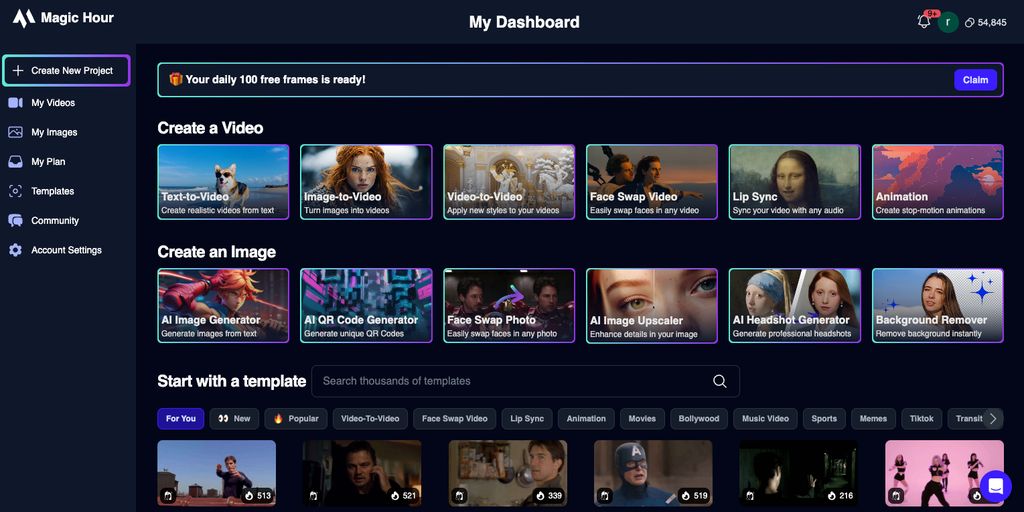Go to My Plan in sidebar

click(x=48, y=162)
